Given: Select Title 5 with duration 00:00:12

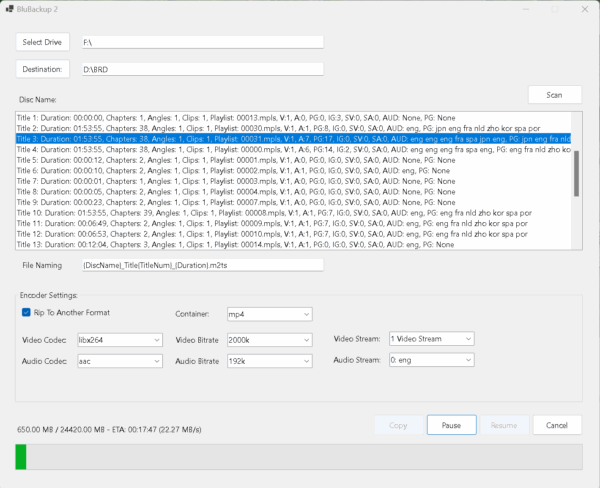Looking at the screenshot, I should [293, 160].
